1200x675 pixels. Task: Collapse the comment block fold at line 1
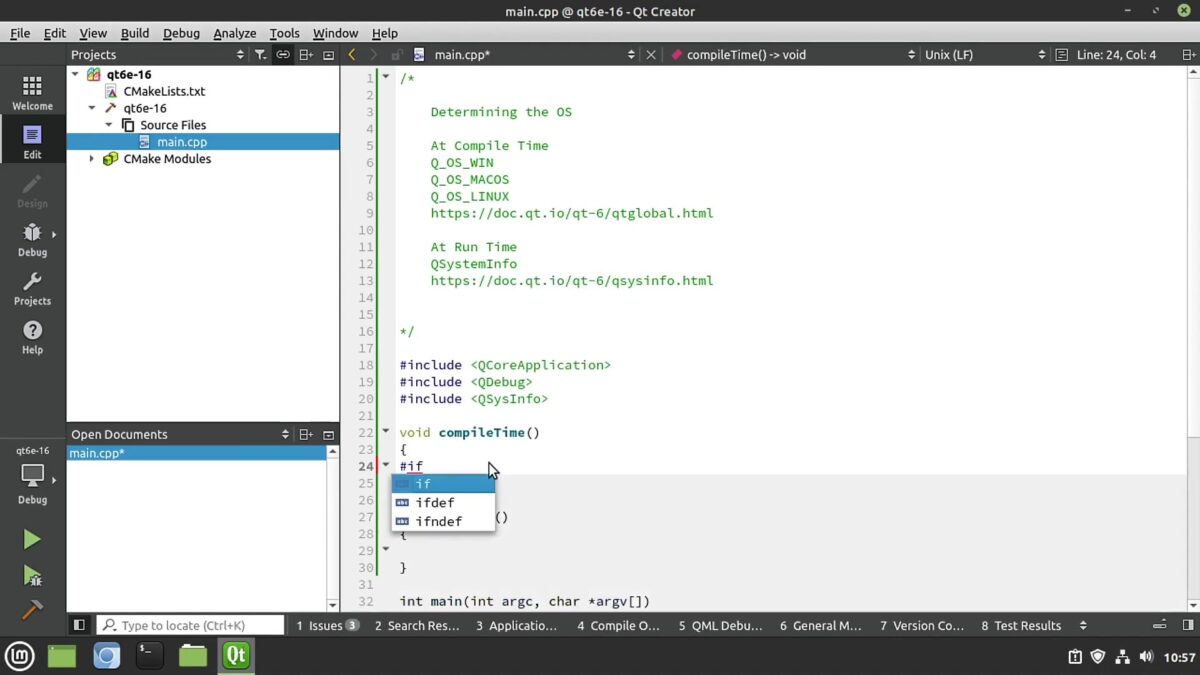coord(386,77)
